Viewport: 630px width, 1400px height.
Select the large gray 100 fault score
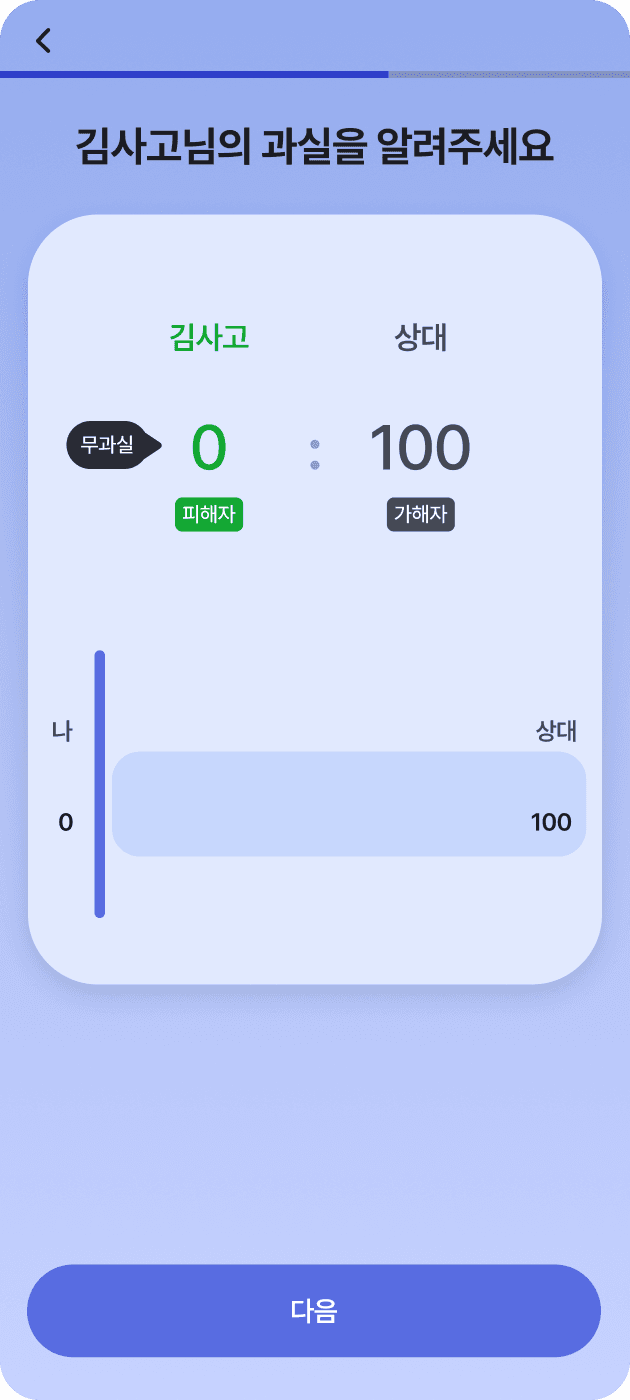tap(420, 448)
